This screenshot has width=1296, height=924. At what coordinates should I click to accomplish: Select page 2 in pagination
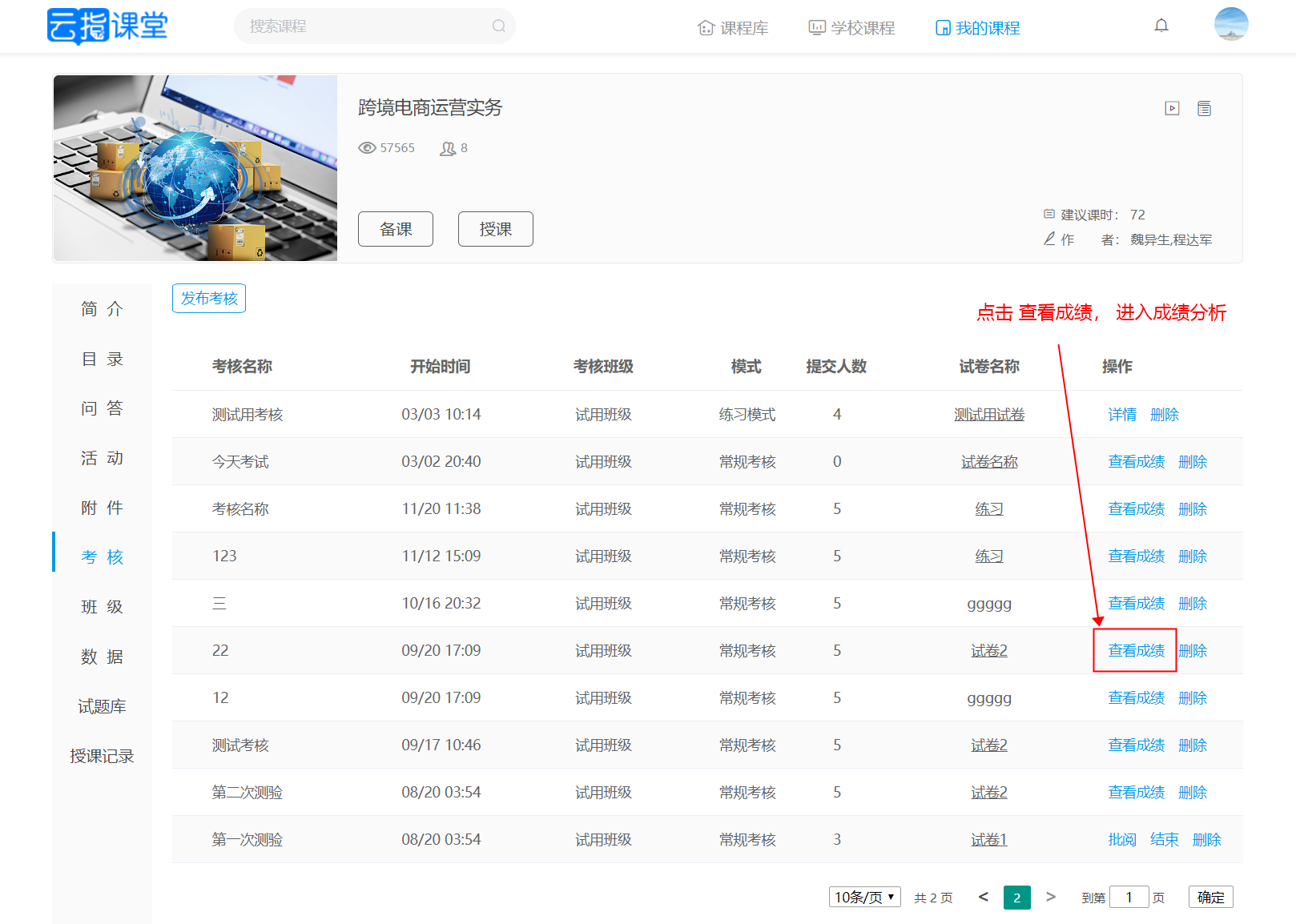click(1017, 898)
